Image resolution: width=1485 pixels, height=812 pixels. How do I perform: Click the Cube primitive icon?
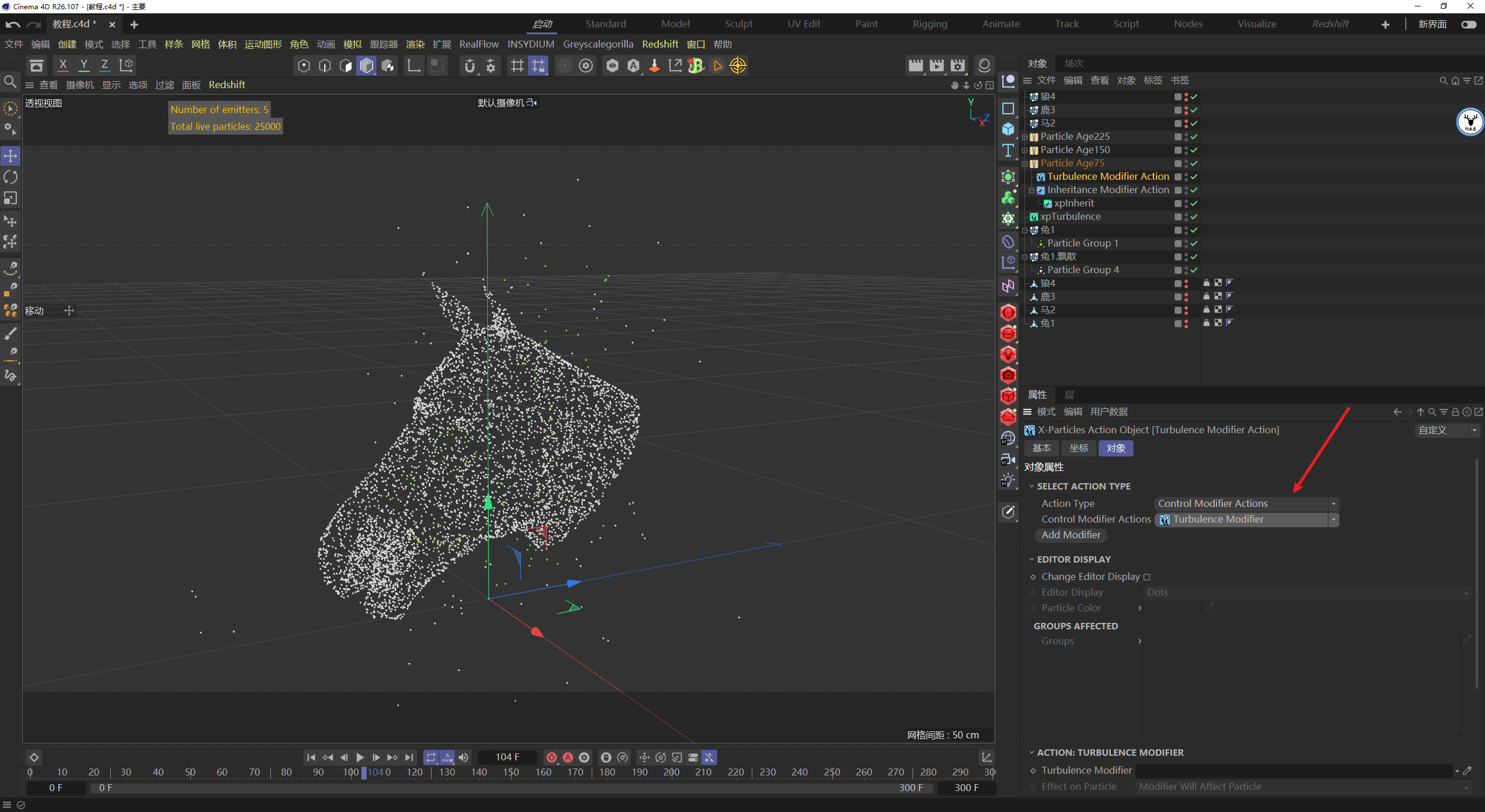[1008, 129]
